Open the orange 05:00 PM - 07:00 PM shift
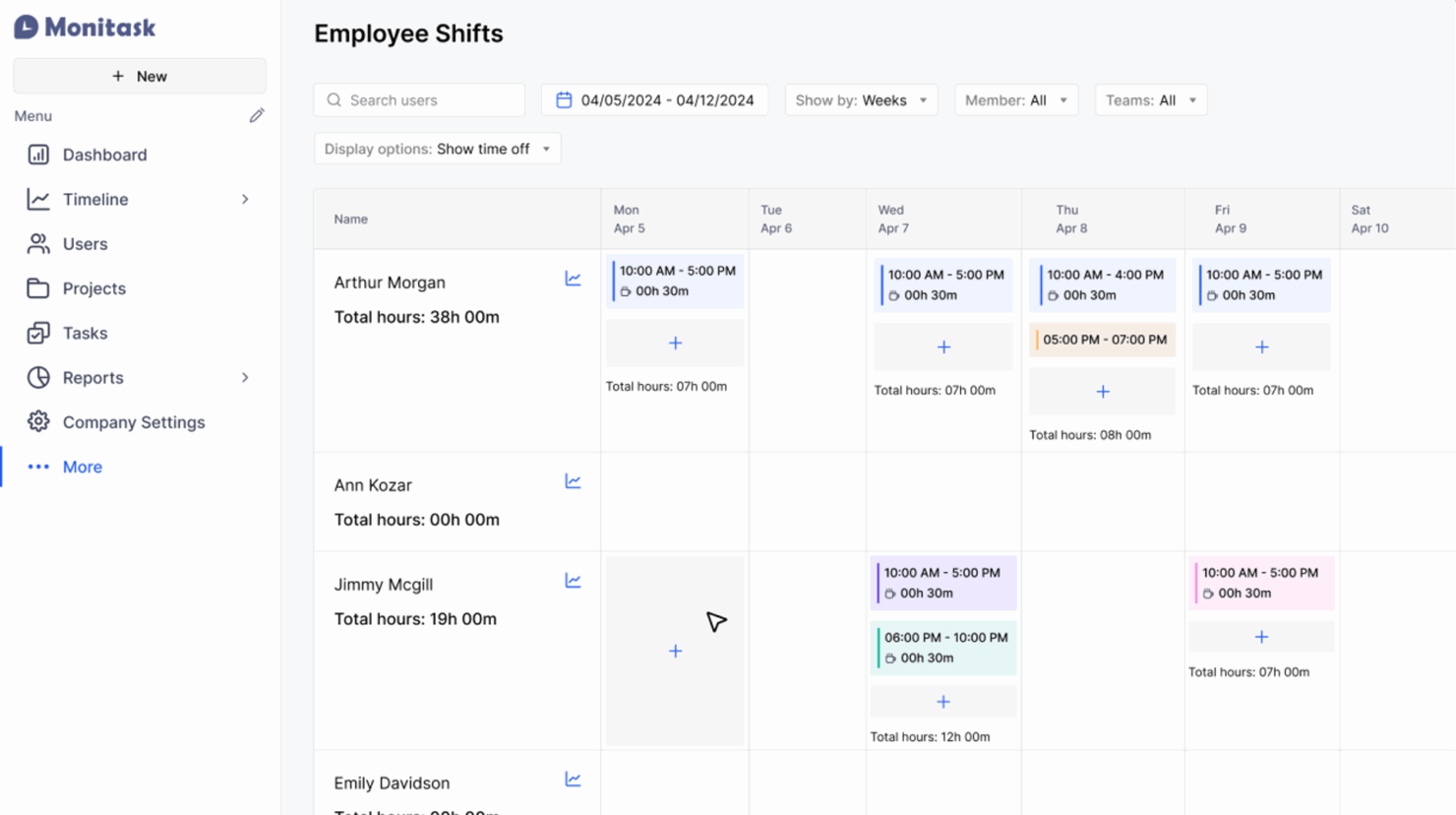Image resolution: width=1456 pixels, height=815 pixels. (1103, 340)
